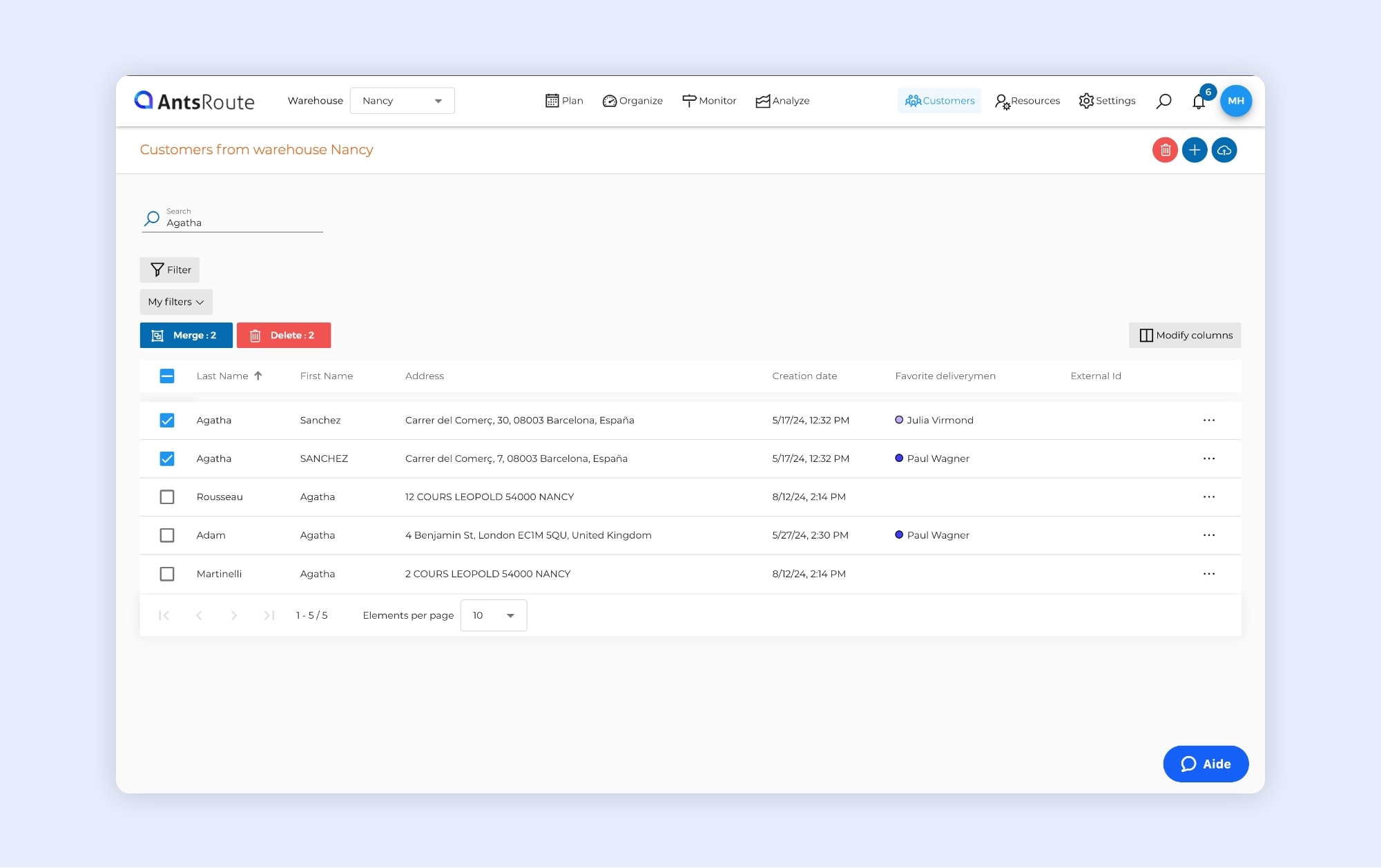
Task: Open the Analyze menu item
Action: [x=782, y=101]
